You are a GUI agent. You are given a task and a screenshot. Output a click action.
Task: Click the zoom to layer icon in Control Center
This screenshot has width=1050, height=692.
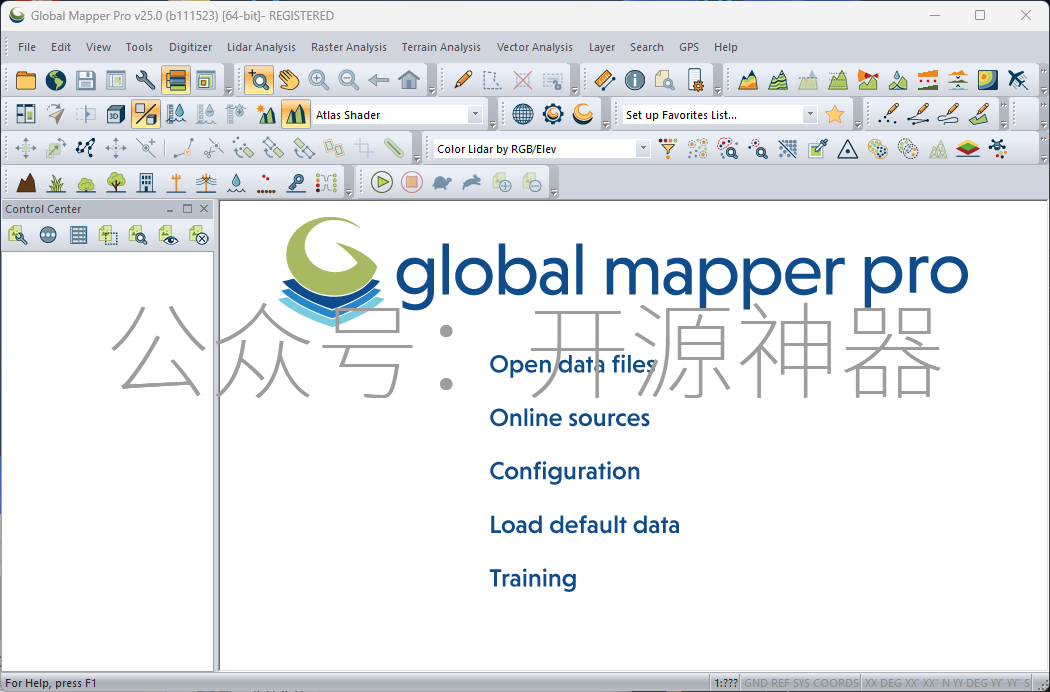click(139, 235)
